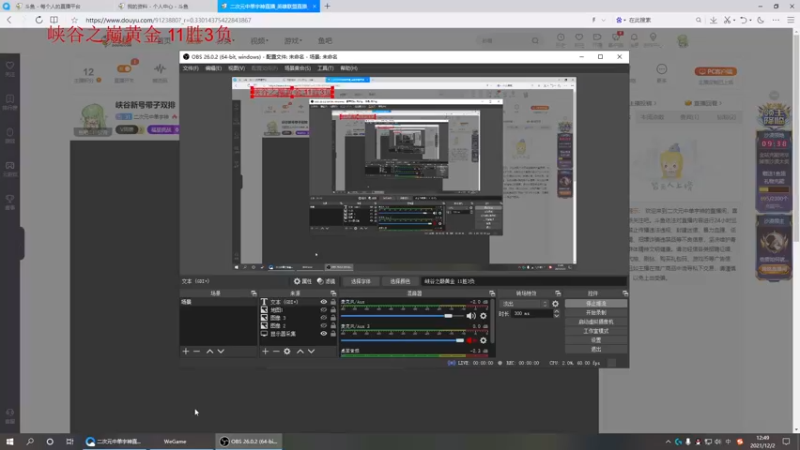Remove selected source with minus icon
The height and width of the screenshot is (450, 800).
(x=276, y=351)
